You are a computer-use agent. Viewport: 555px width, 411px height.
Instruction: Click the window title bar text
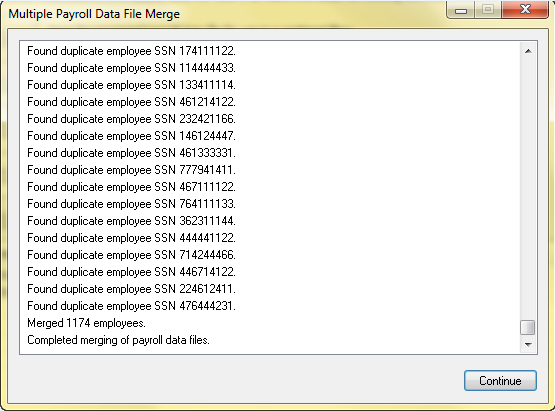click(94, 14)
